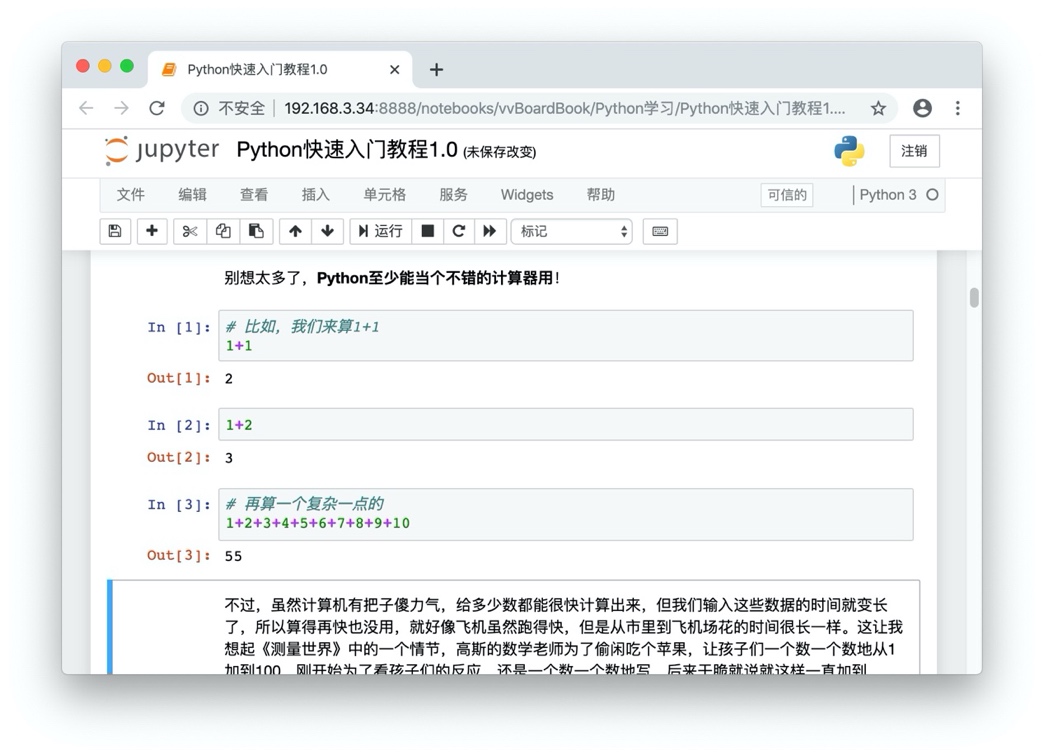The image size is (1044, 756).
Task: Focus the browser address bar URL
Action: pos(565,109)
